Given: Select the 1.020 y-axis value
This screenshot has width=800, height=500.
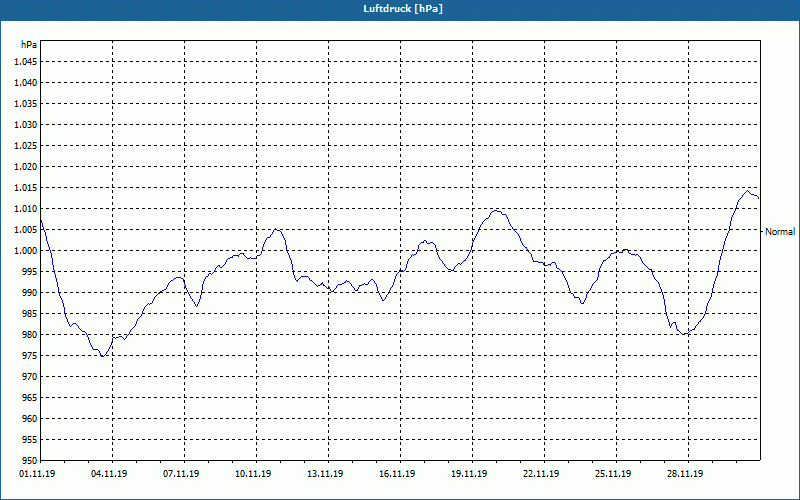Looking at the screenshot, I should (x=27, y=167).
